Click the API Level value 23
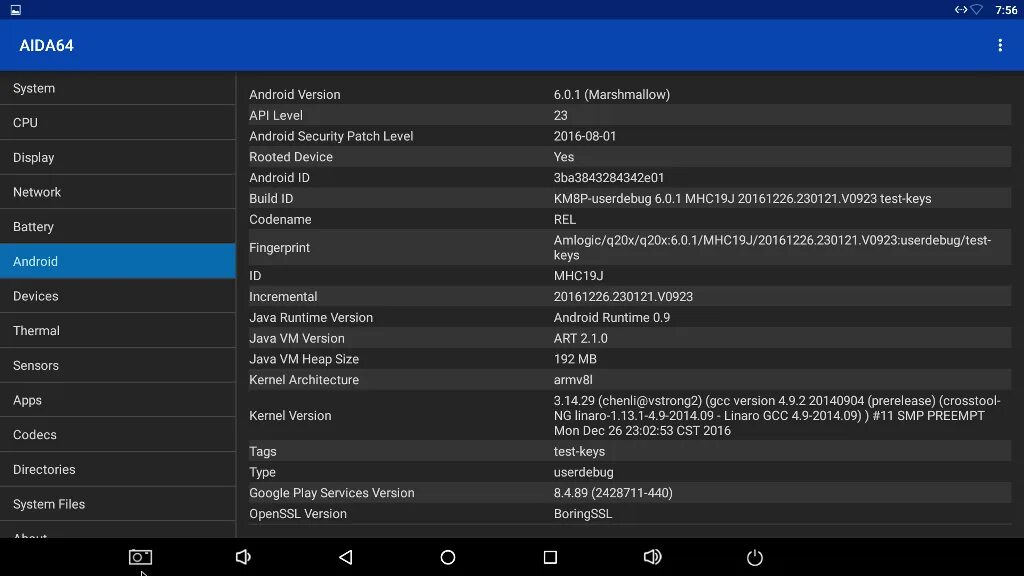The height and width of the screenshot is (576, 1024). point(560,116)
